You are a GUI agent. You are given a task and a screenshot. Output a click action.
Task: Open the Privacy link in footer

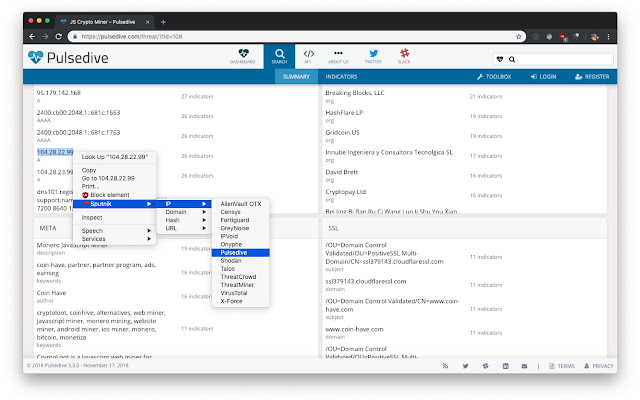point(598,366)
